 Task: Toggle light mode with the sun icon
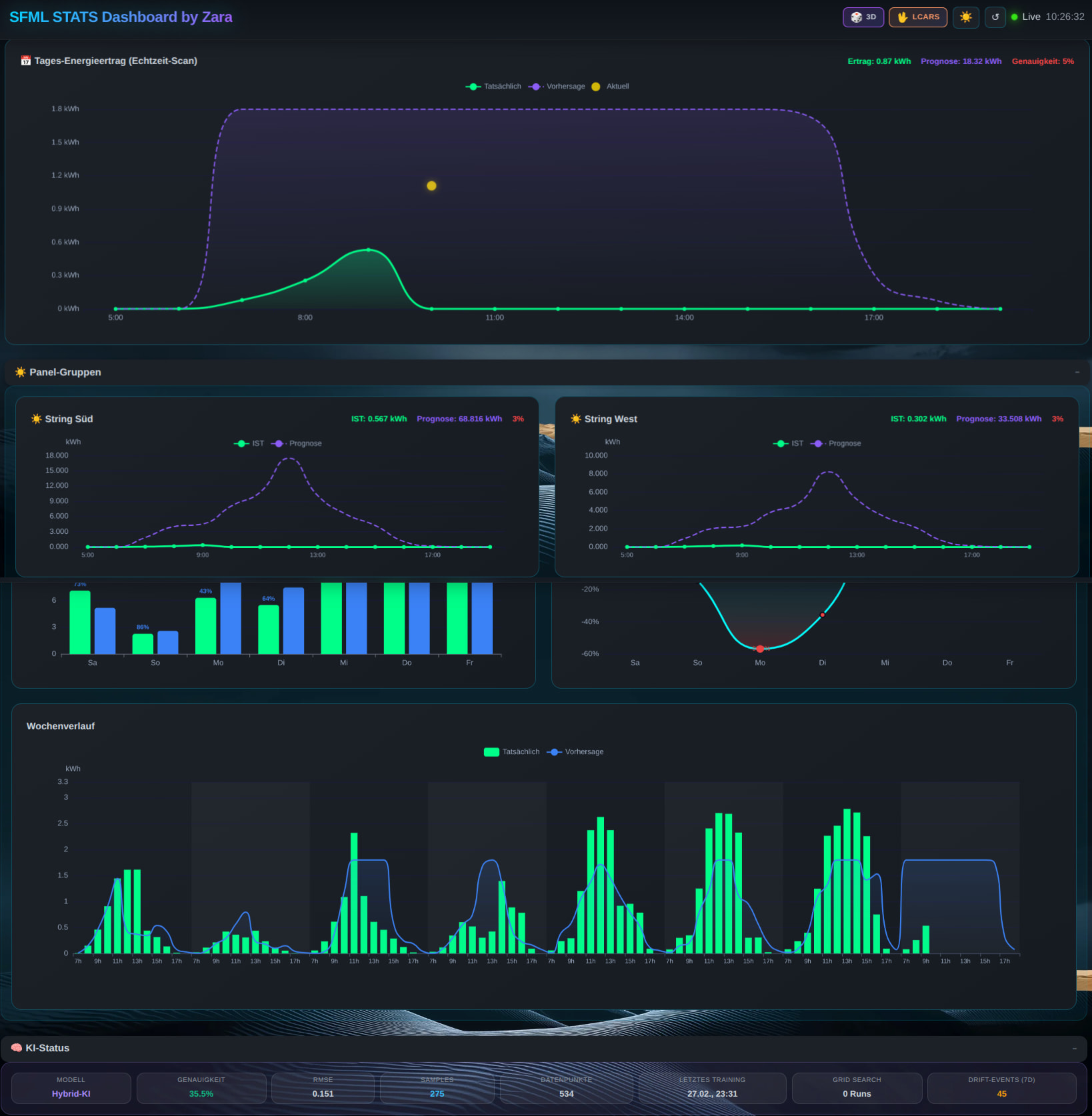965,17
